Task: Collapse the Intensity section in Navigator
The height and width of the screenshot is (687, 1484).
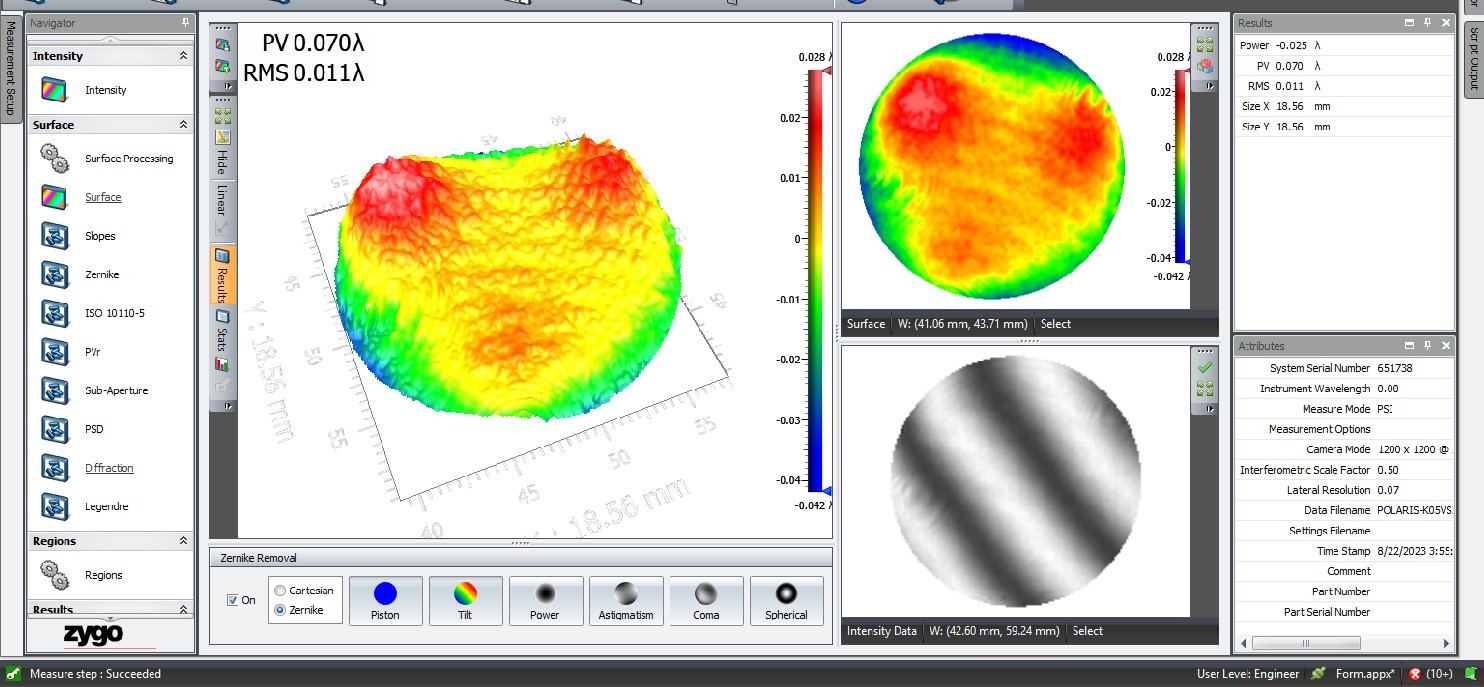Action: (x=183, y=56)
